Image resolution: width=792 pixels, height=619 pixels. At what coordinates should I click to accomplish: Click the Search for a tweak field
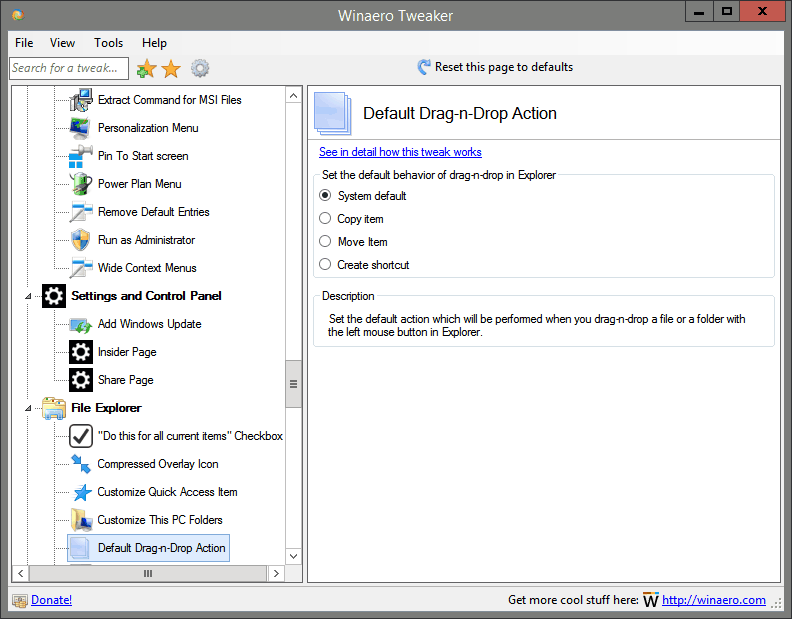tap(69, 68)
